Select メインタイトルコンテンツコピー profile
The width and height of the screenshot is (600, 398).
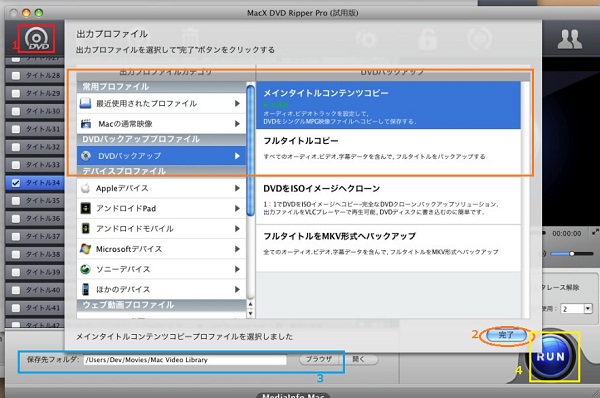(x=388, y=105)
